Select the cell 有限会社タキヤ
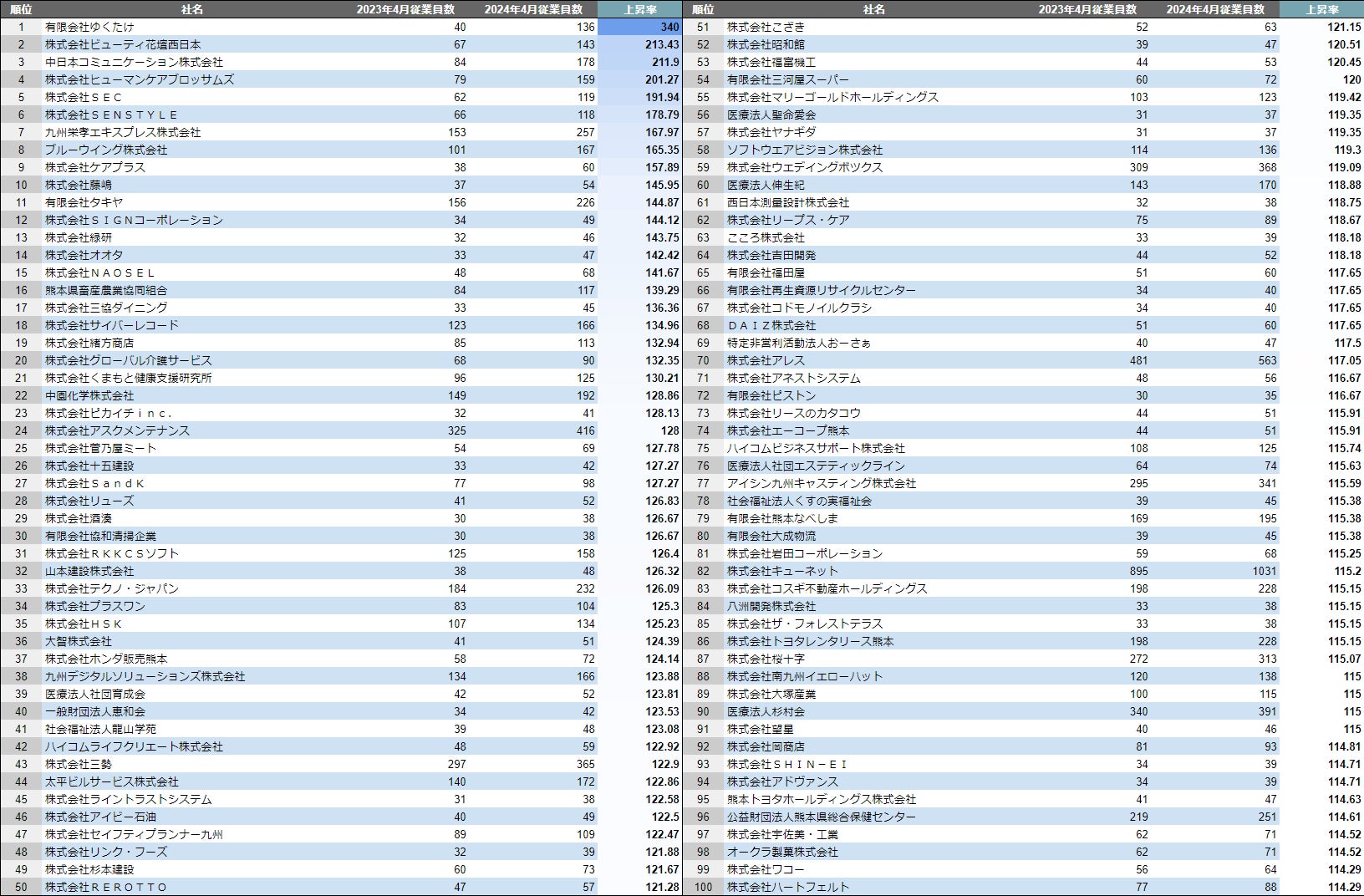The image size is (1364, 896). [x=84, y=202]
